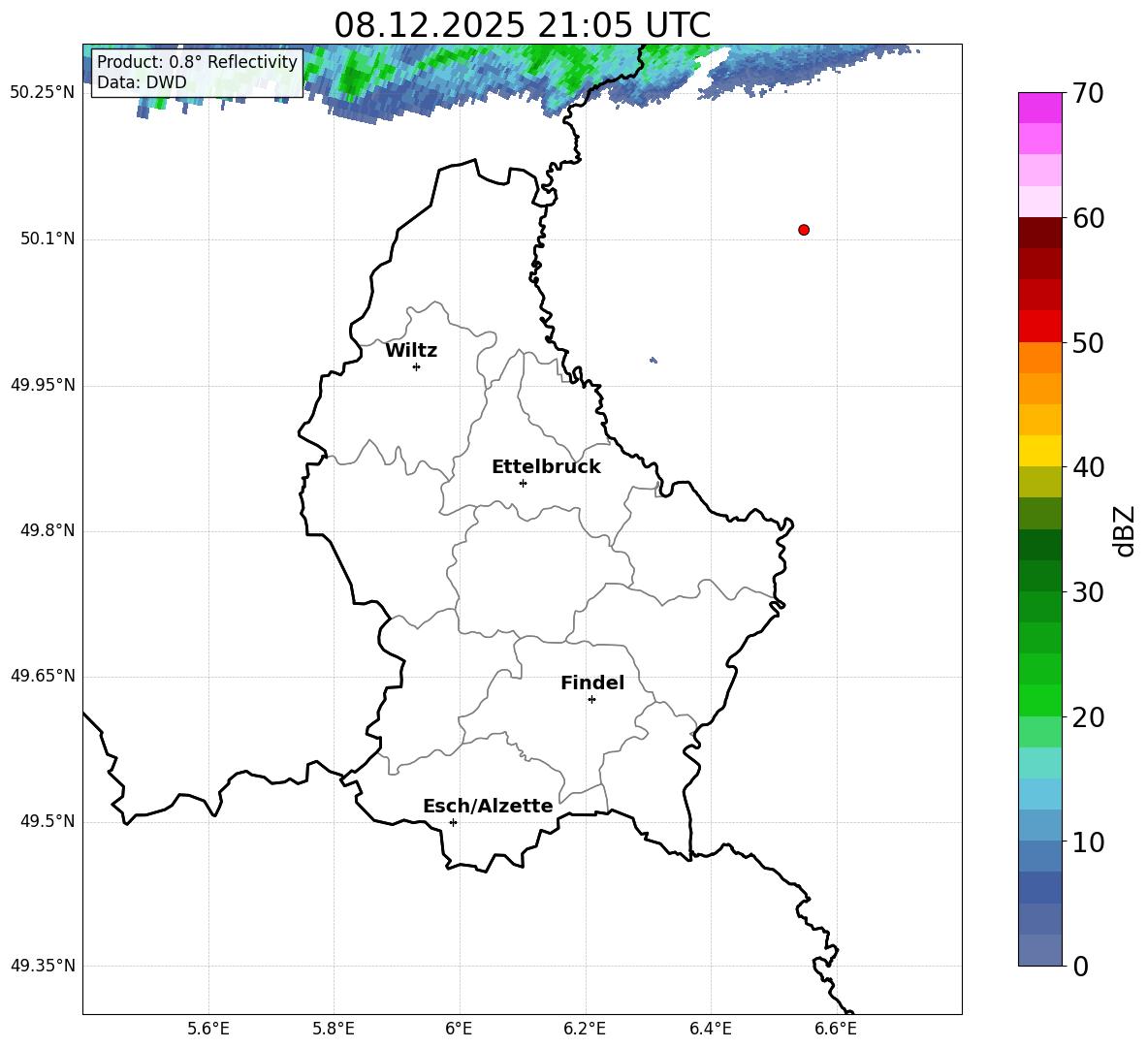Click the 6.4°E longitude label
Viewport: 1148px width, 1048px height.
710,1029
